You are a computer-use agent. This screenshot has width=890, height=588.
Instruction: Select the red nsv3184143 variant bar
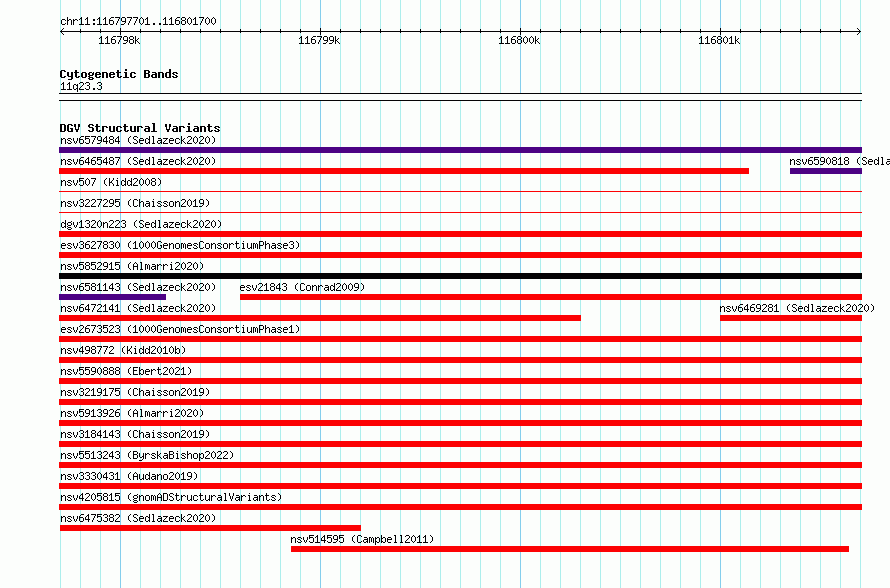460,444
